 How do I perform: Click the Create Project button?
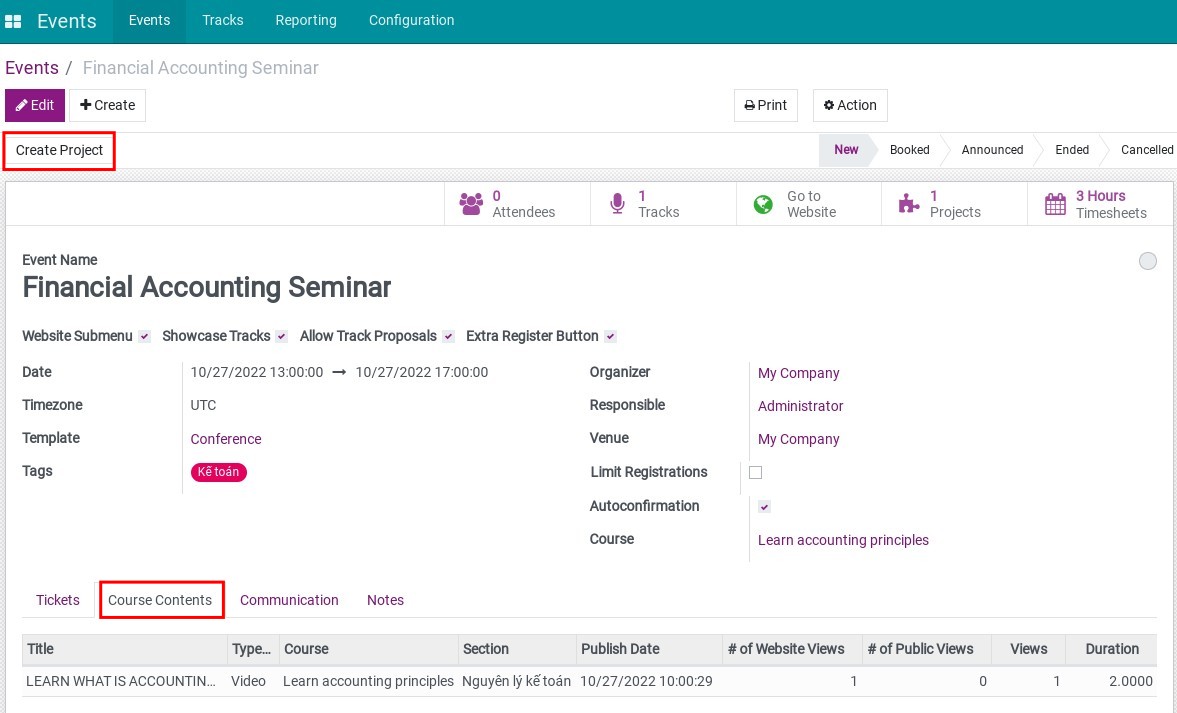[60, 150]
